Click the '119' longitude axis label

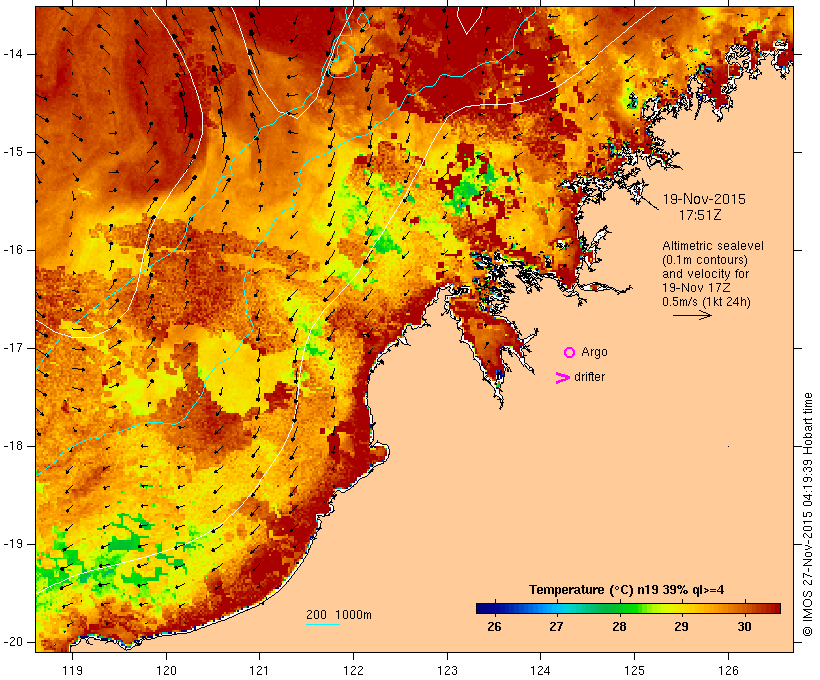tap(72, 671)
